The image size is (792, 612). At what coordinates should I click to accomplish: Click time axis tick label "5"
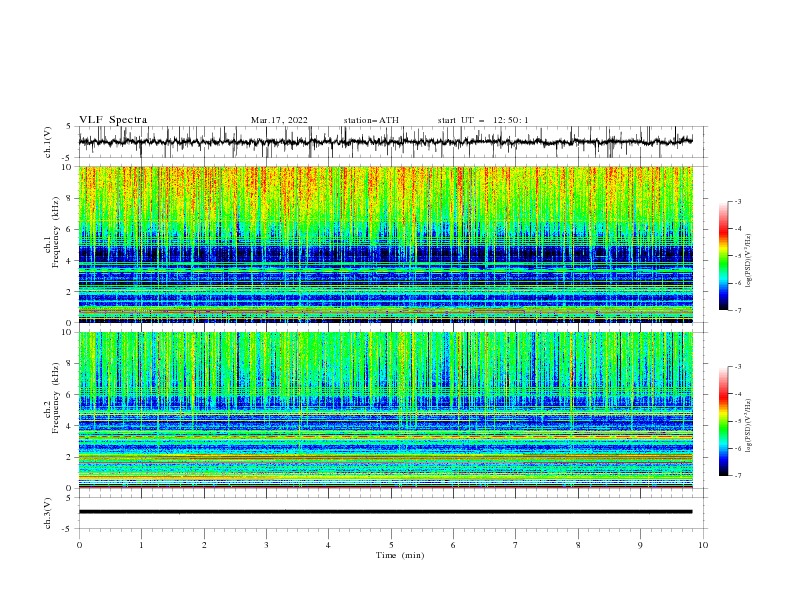391,545
